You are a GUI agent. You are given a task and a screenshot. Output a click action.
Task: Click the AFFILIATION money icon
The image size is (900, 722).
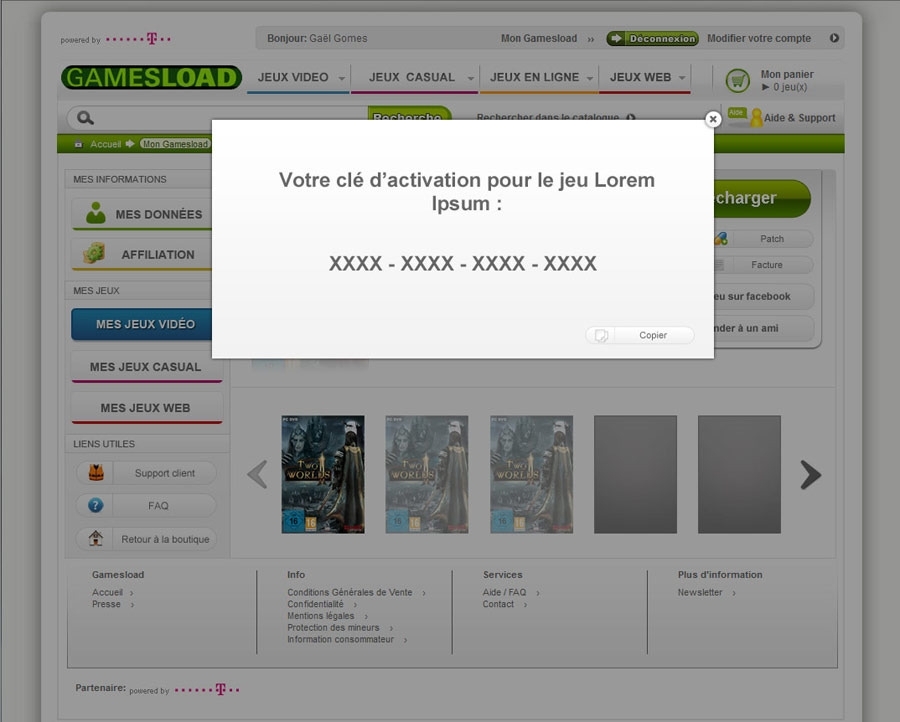pos(94,253)
